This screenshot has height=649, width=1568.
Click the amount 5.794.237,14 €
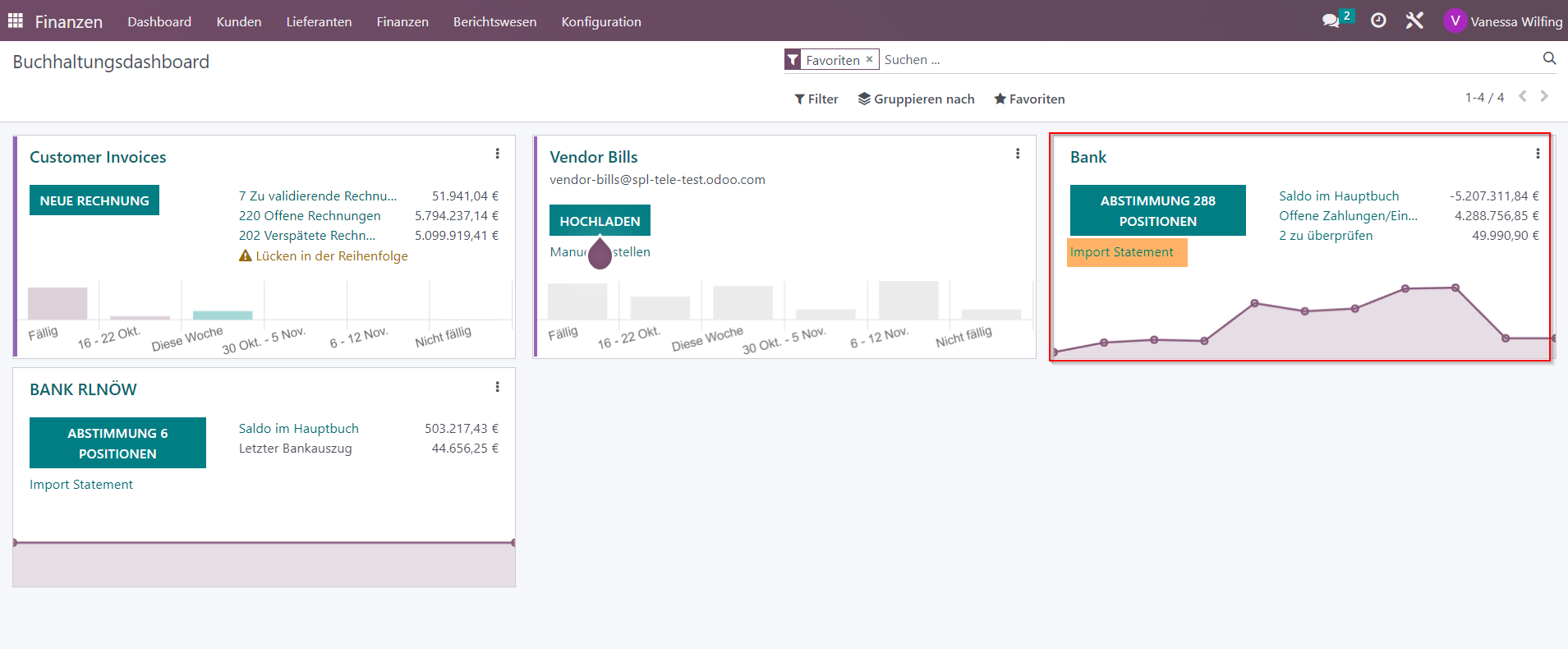457,216
